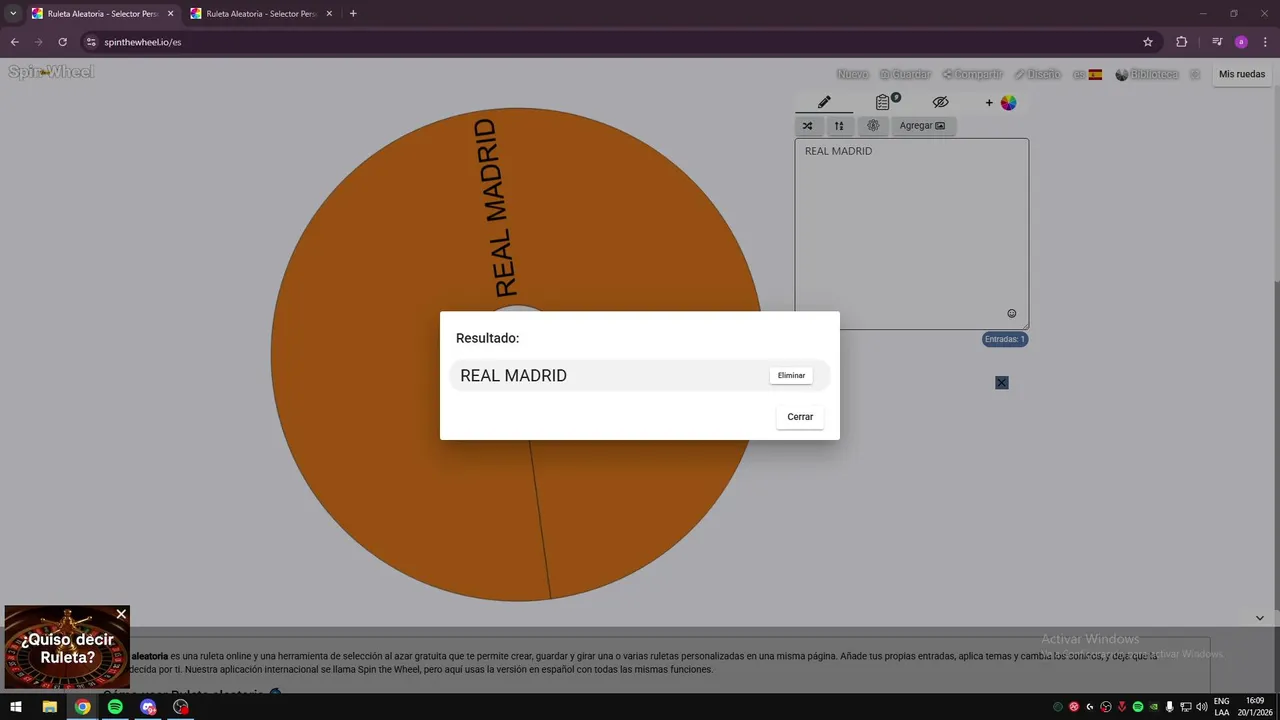Click inside the entries text area
The width and height of the screenshot is (1280, 720).
(911, 233)
